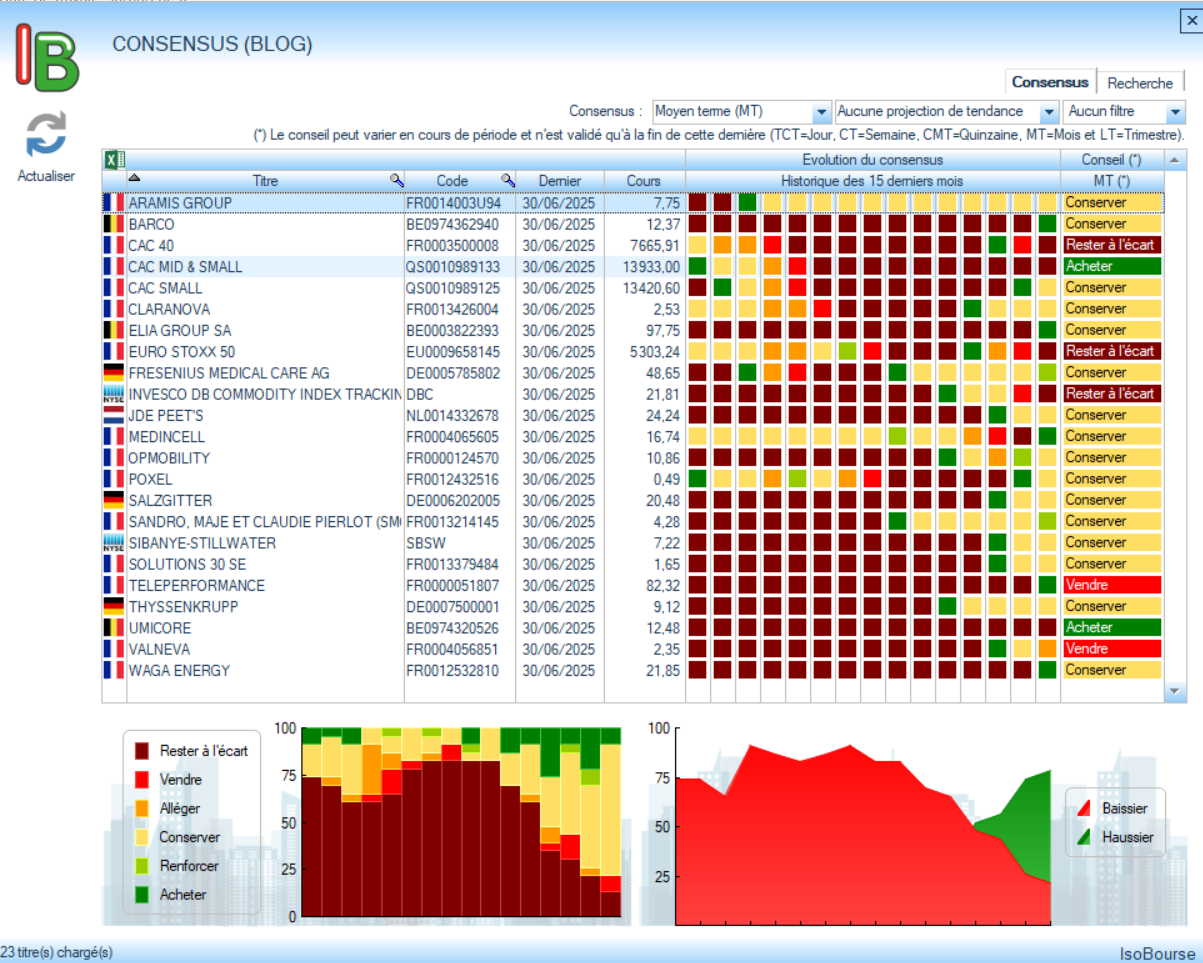Click the MT (*) column header
The width and height of the screenshot is (1203, 963).
click(1111, 181)
